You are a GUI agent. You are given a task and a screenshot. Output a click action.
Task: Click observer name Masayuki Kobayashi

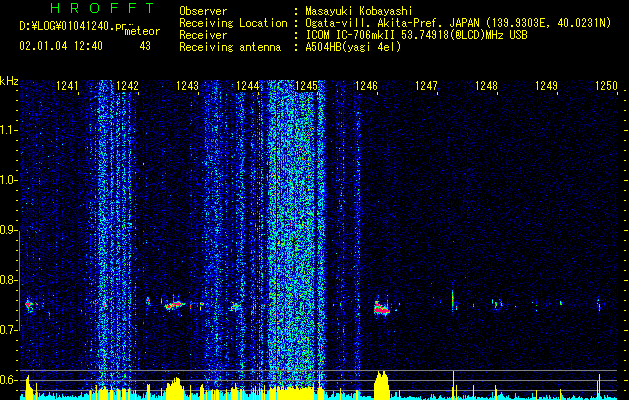click(359, 11)
